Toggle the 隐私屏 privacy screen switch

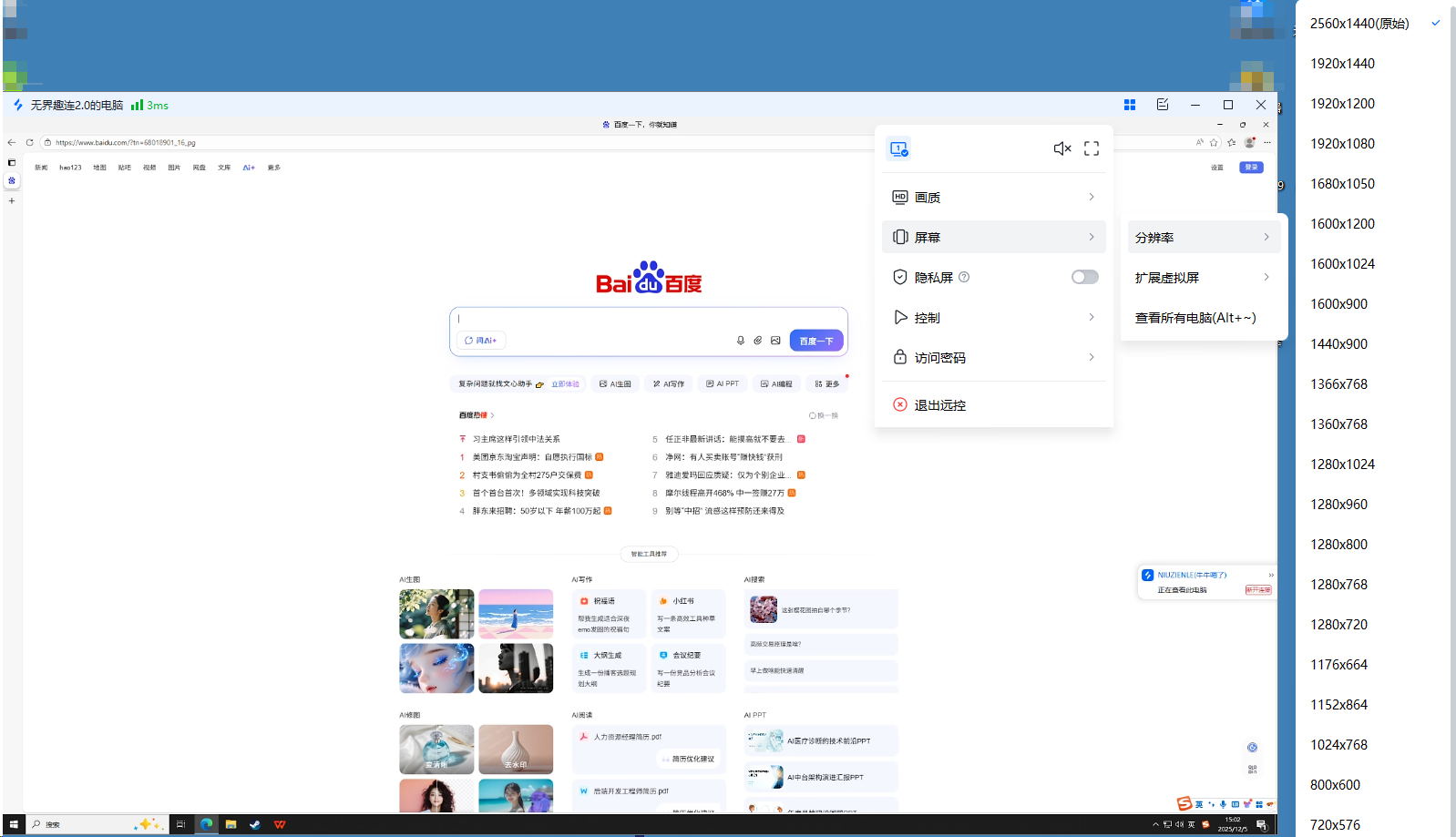tap(1084, 277)
